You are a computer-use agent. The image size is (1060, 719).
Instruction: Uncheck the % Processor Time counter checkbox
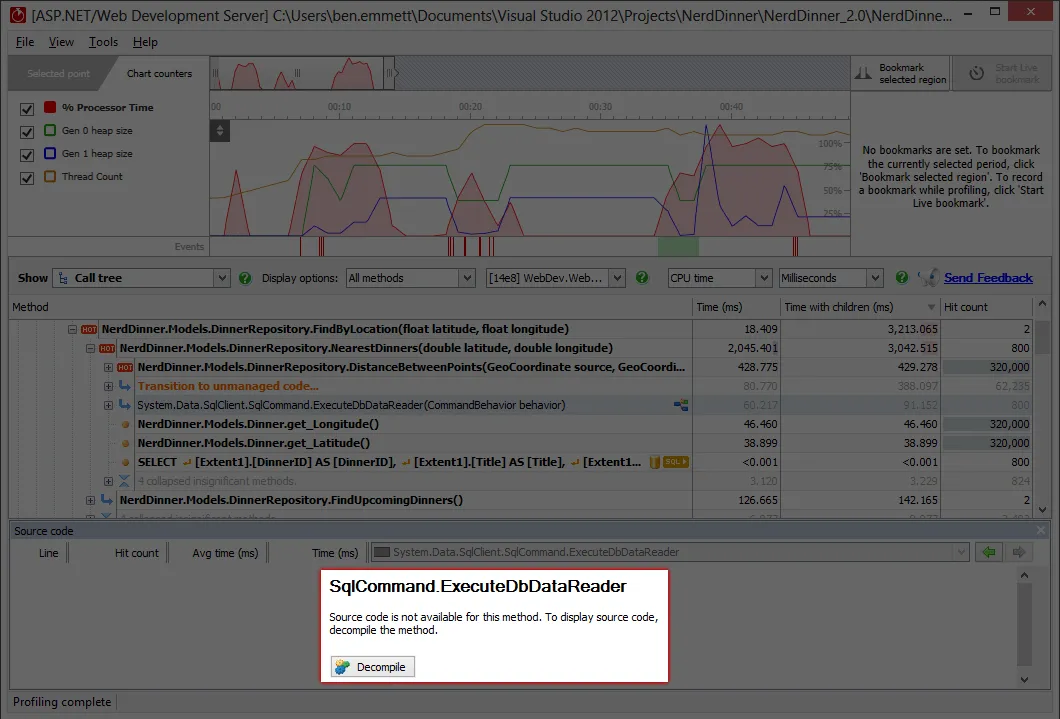27,108
